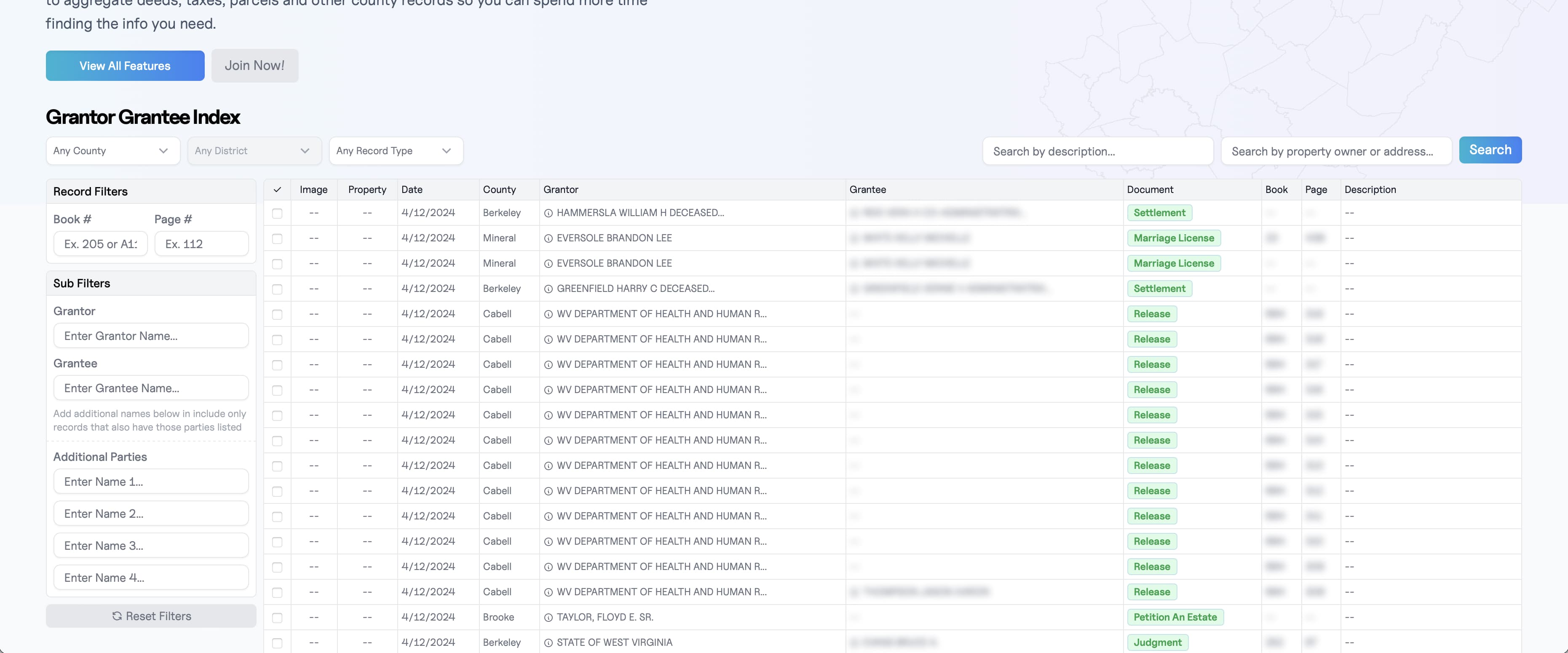Viewport: 1568px width, 653px height.
Task: Expand the Any Record Type dropdown
Action: click(396, 151)
